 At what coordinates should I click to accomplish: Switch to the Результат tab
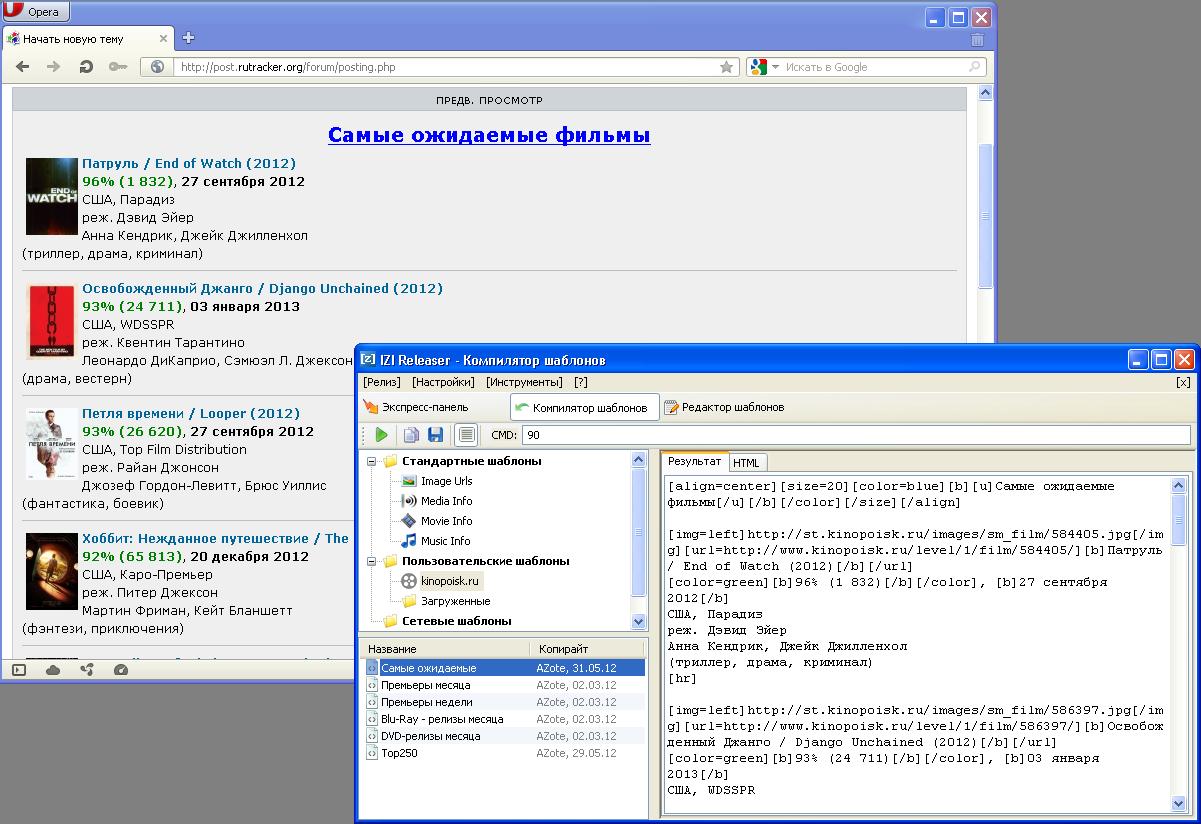[694, 461]
